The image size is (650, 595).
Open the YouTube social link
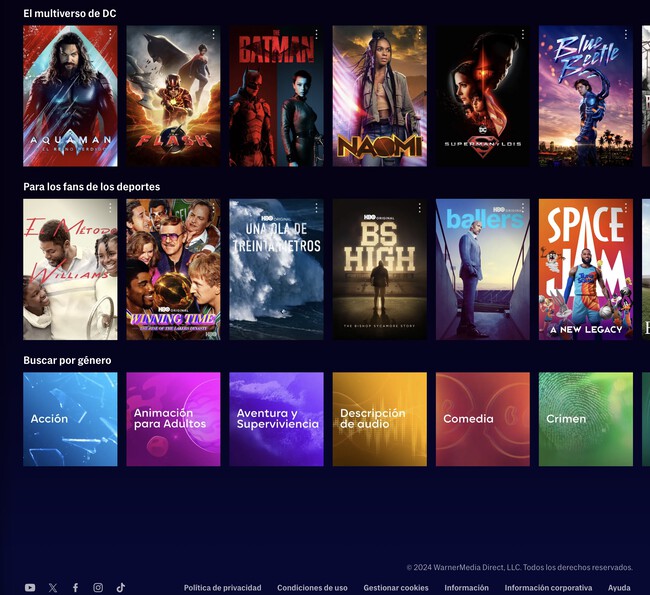30,588
